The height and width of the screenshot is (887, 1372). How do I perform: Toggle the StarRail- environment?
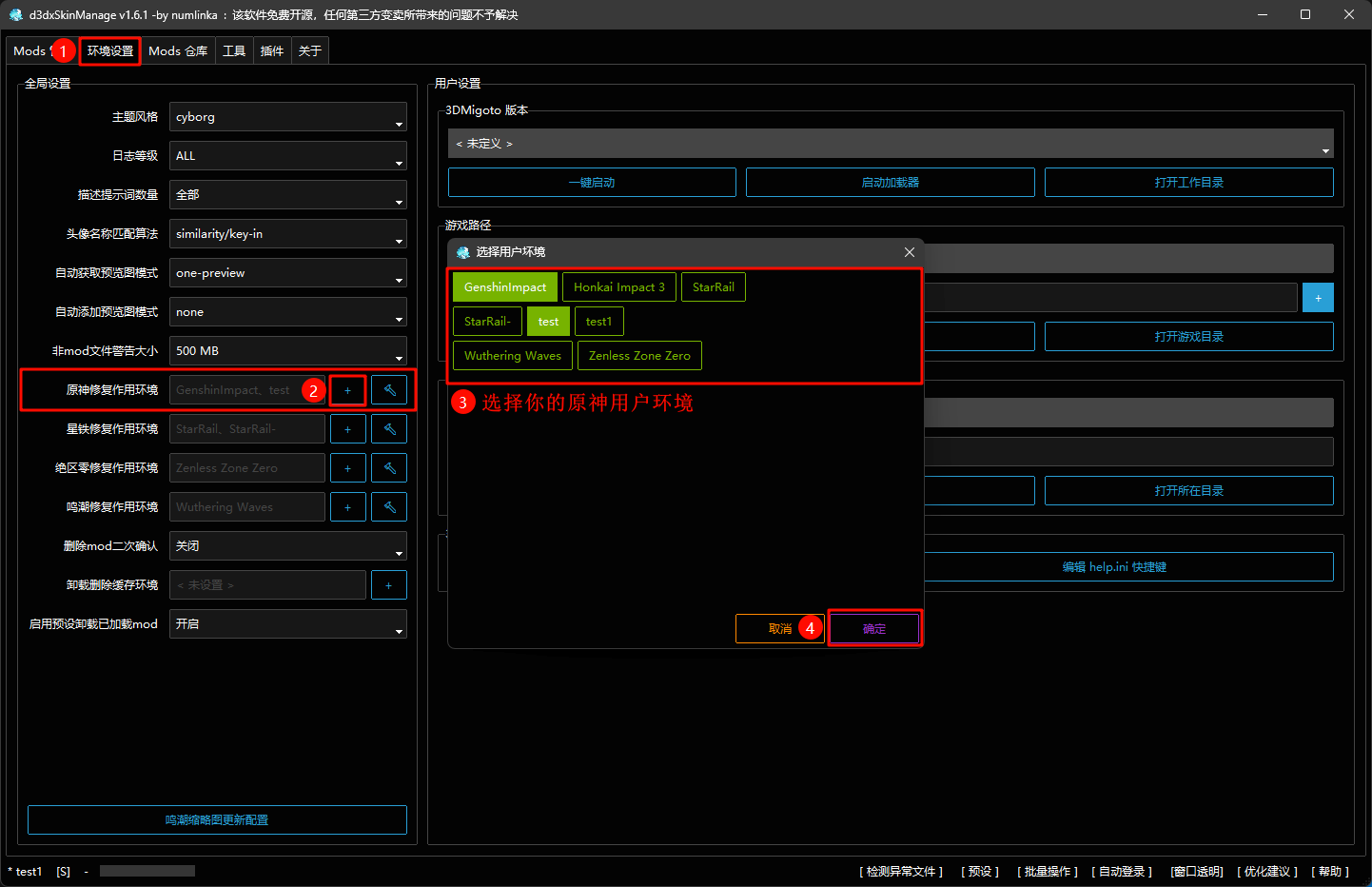pos(487,321)
